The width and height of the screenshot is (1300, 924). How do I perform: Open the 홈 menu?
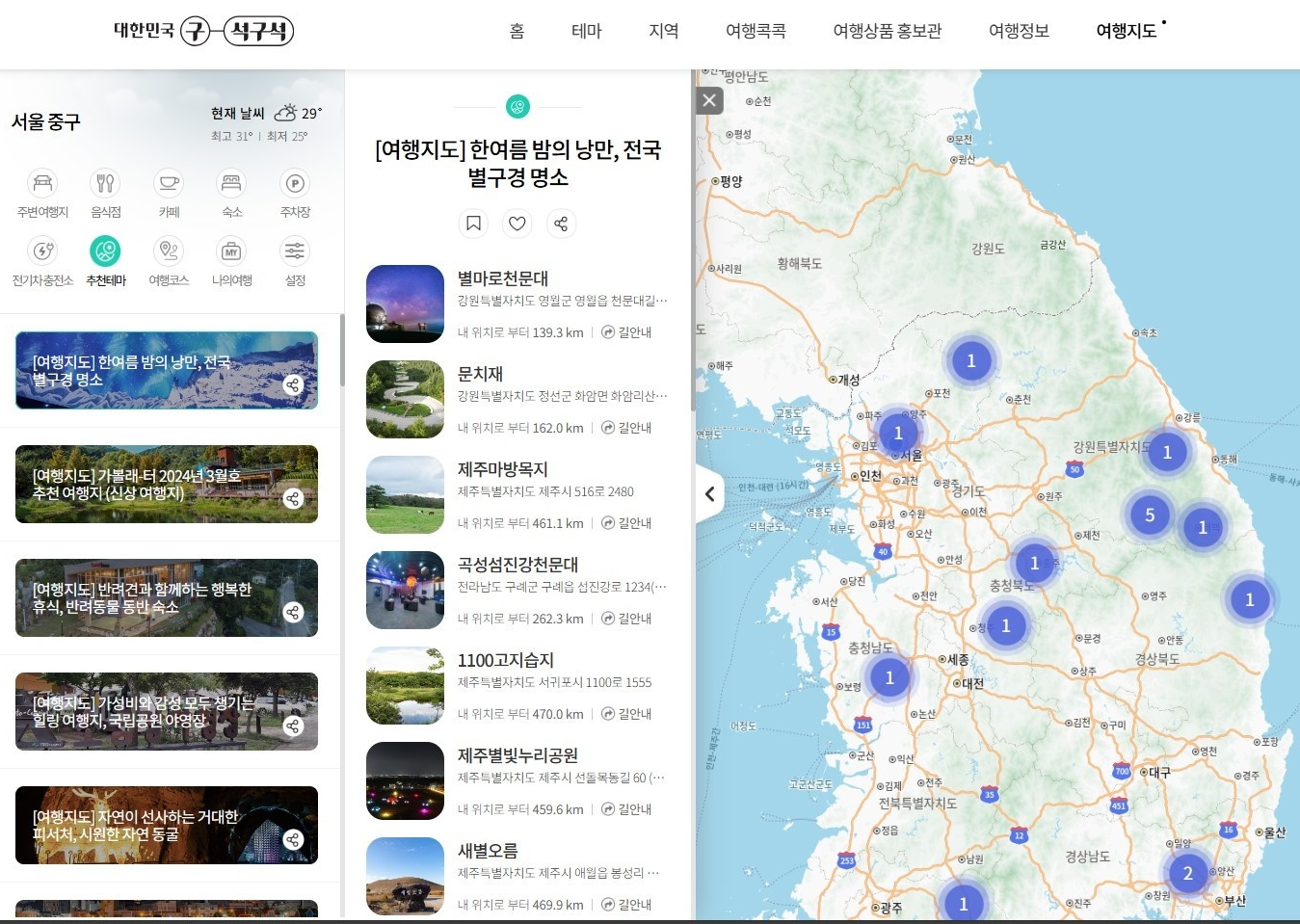coord(517,31)
